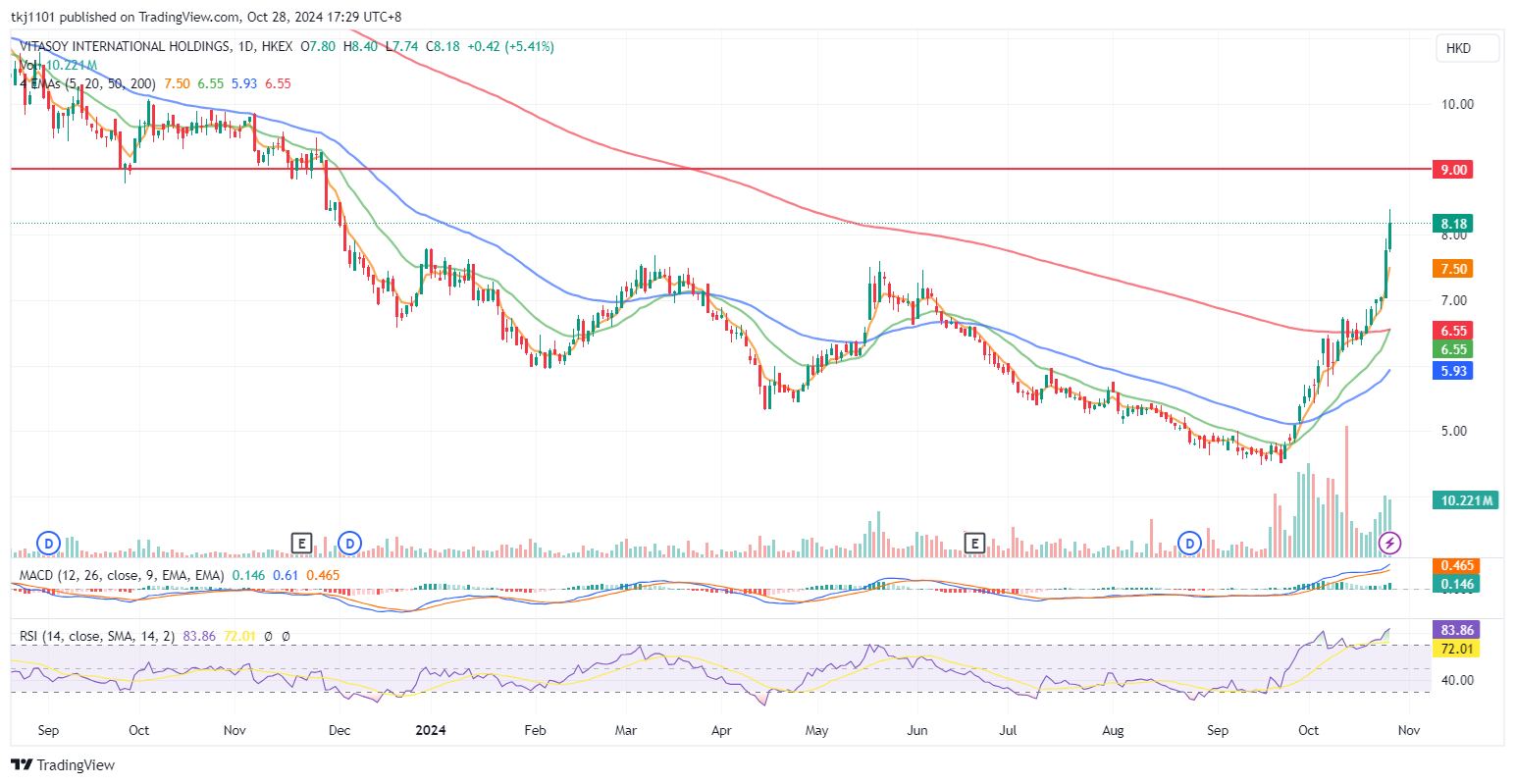Viewport: 1515px width, 784px height.
Task: Click the +0.42 (+5.41%) change value
Action: [x=510, y=46]
